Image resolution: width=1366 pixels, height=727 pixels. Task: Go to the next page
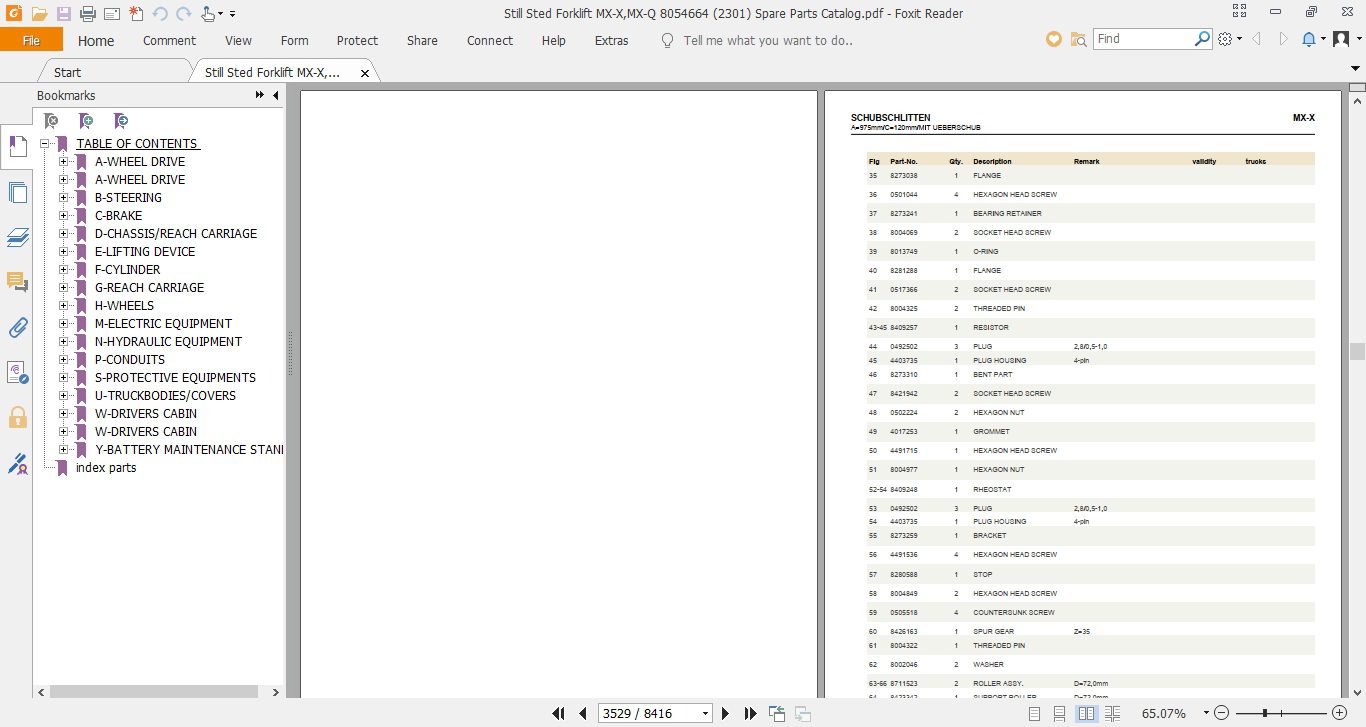(x=726, y=713)
